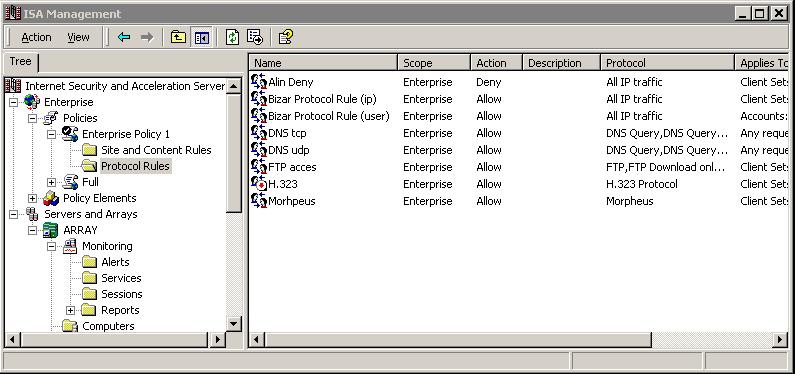Sort by the Description column header

tap(561, 63)
